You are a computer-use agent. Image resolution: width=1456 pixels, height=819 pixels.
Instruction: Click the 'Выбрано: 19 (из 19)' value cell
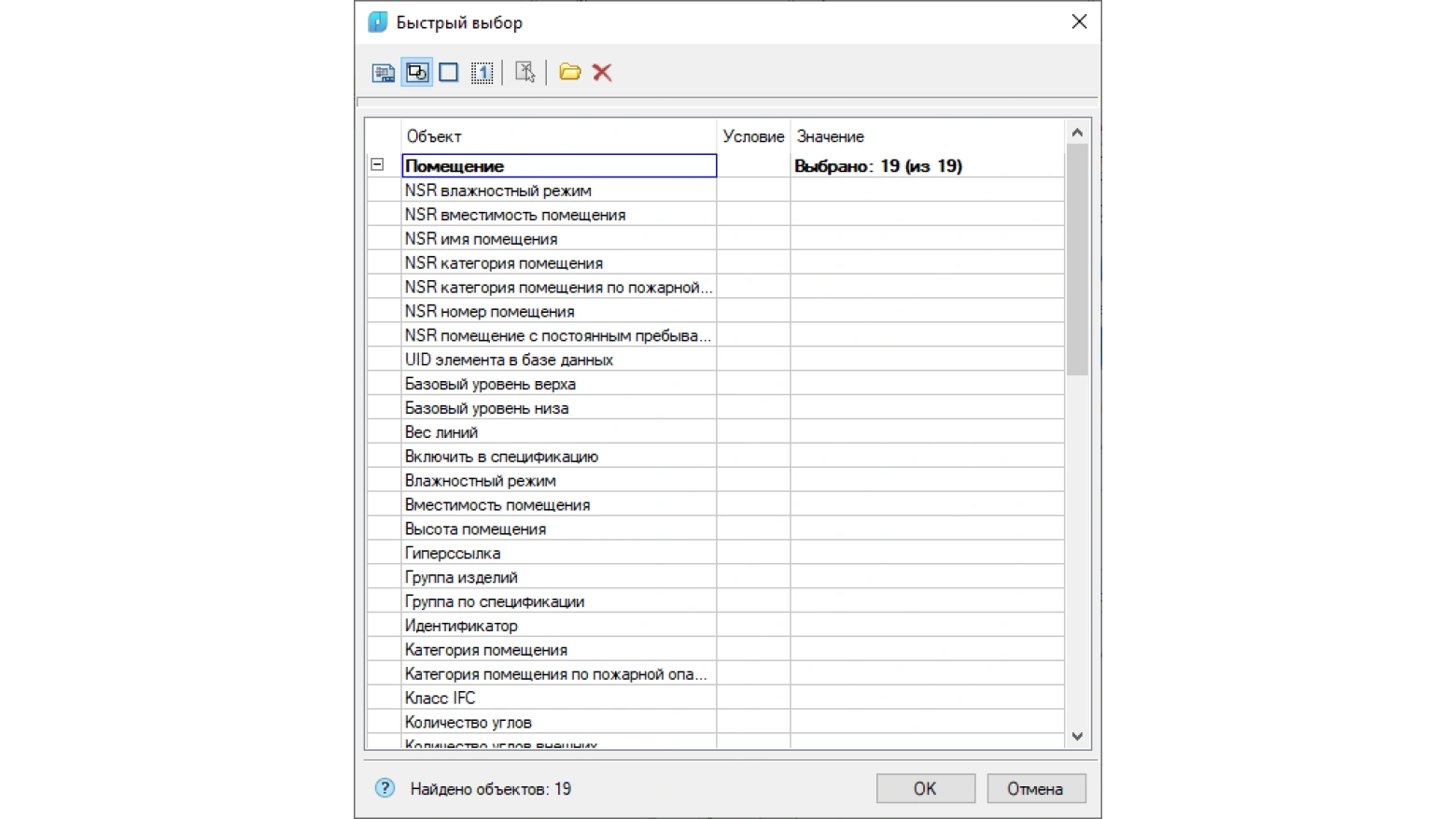point(927,165)
